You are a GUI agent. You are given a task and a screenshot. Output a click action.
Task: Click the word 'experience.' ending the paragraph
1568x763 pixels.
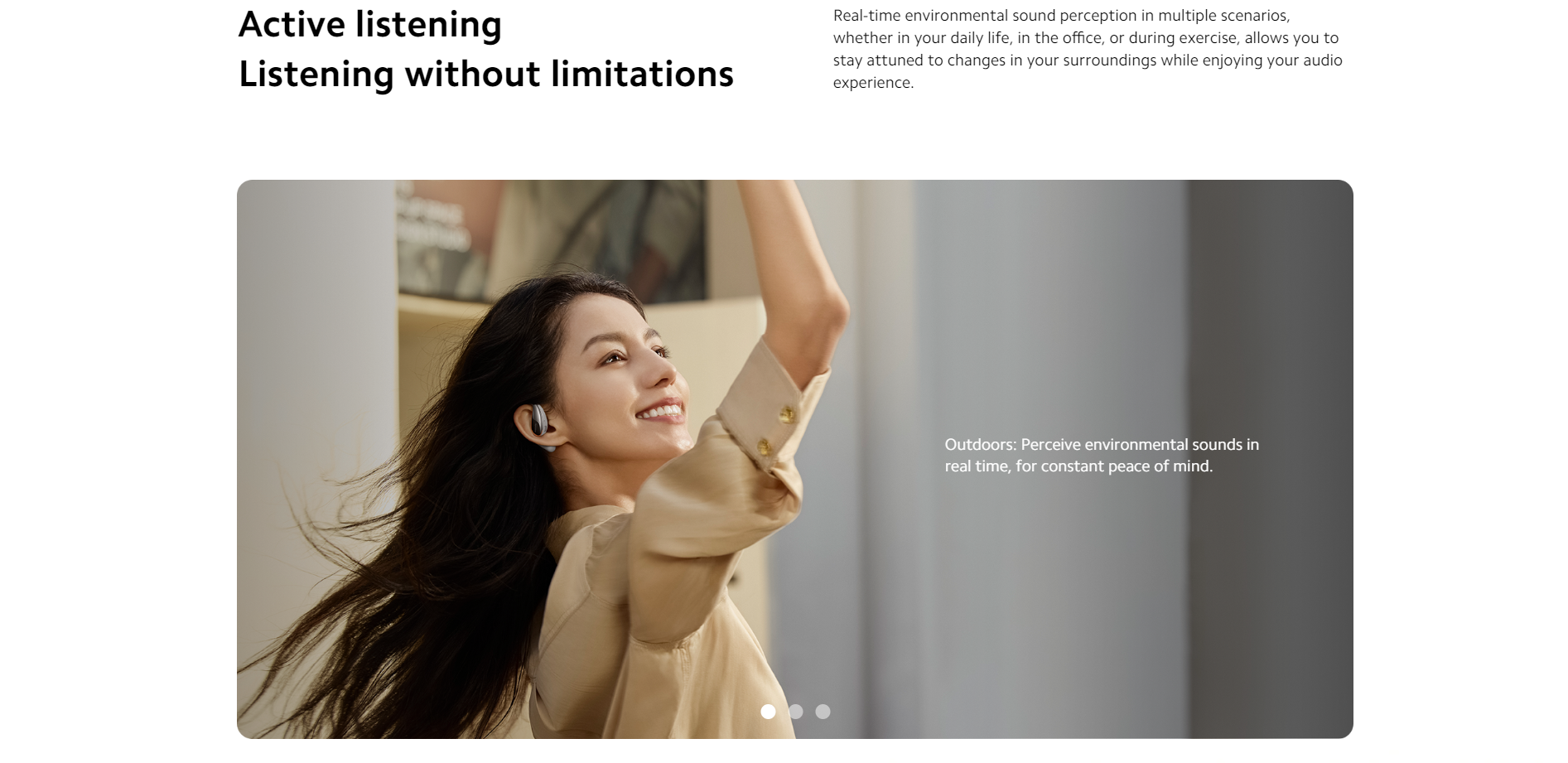coord(873,83)
